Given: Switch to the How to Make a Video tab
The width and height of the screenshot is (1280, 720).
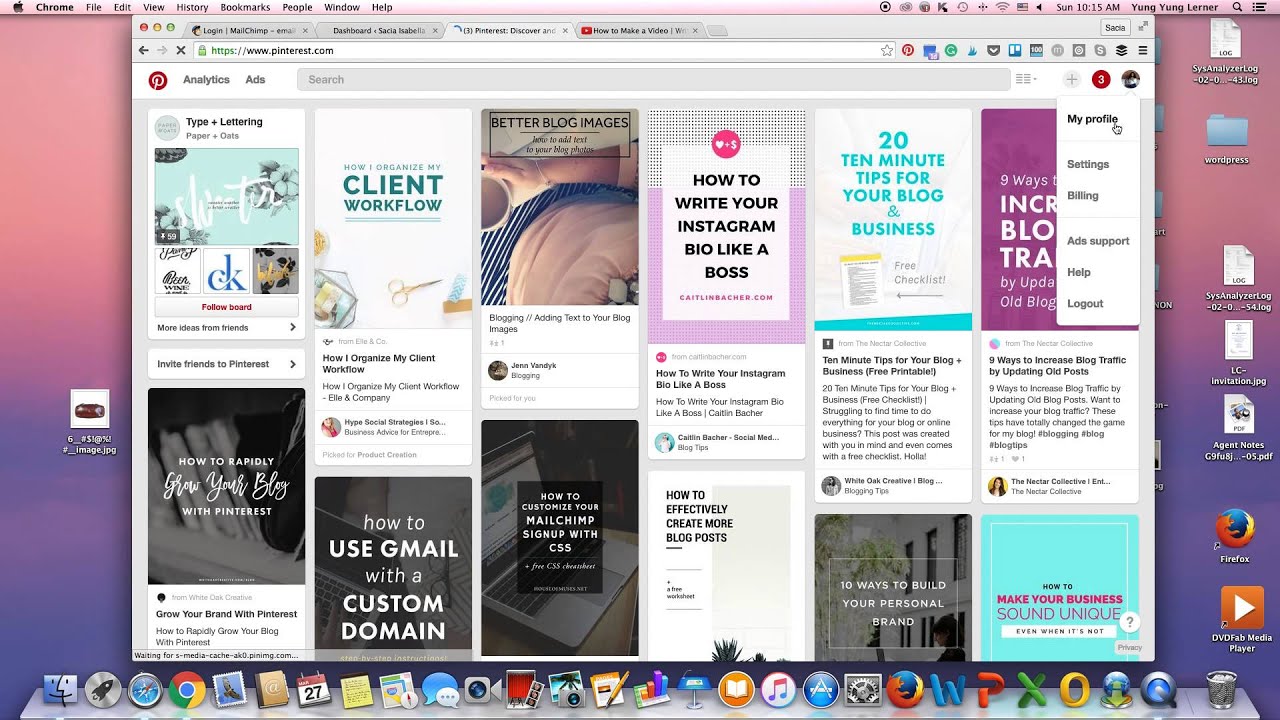Looking at the screenshot, I should [x=638, y=30].
